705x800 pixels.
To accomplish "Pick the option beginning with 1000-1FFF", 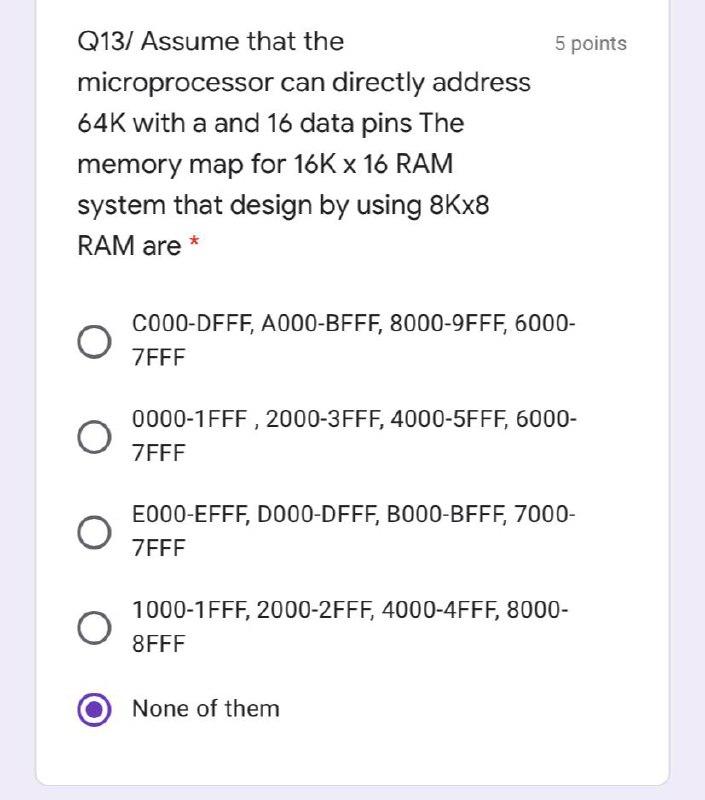I will click(94, 625).
